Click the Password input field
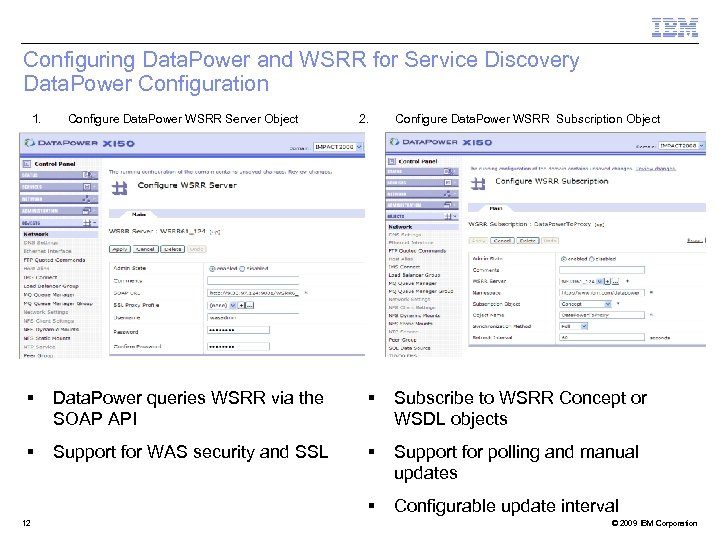 [238, 330]
